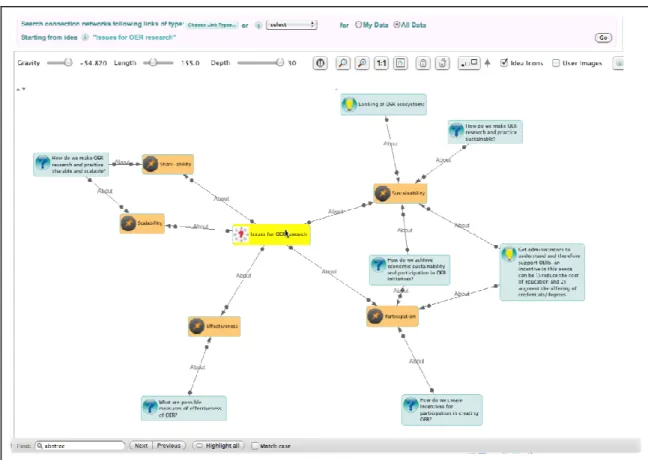
Task: Click the Gravity slider handle
Action: pyautogui.click(x=68, y=62)
